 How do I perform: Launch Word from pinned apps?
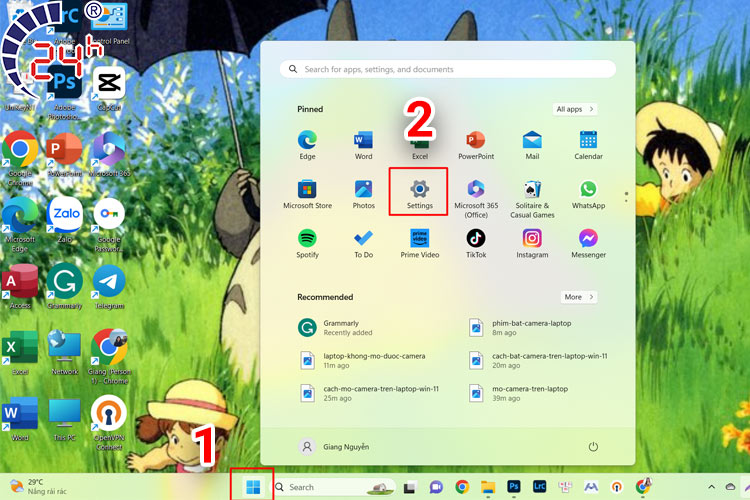coord(364,144)
